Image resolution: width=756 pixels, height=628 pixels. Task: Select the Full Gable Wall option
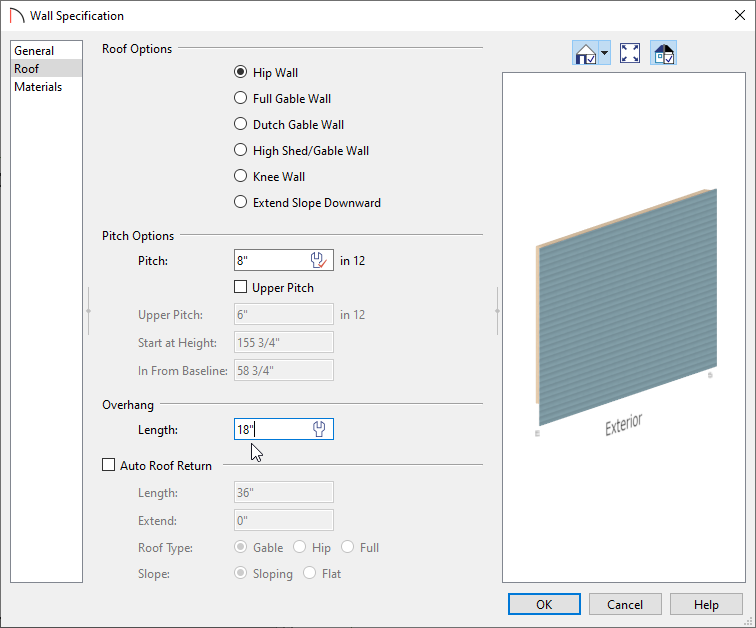point(240,98)
